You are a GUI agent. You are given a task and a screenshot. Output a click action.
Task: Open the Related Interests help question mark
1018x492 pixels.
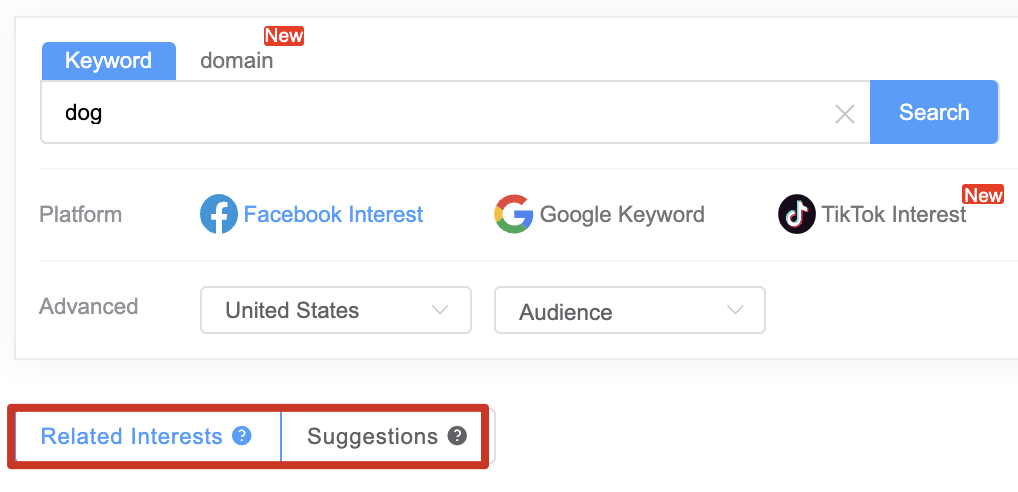242,436
